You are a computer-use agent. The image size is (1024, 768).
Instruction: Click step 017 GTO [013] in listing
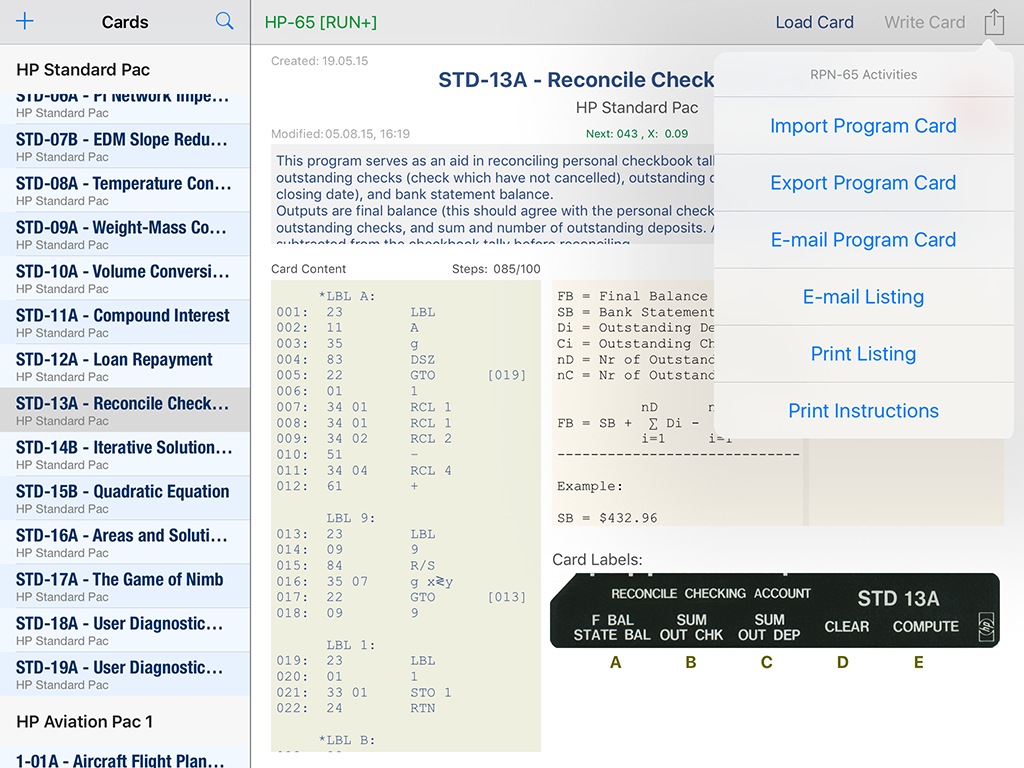tap(401, 597)
